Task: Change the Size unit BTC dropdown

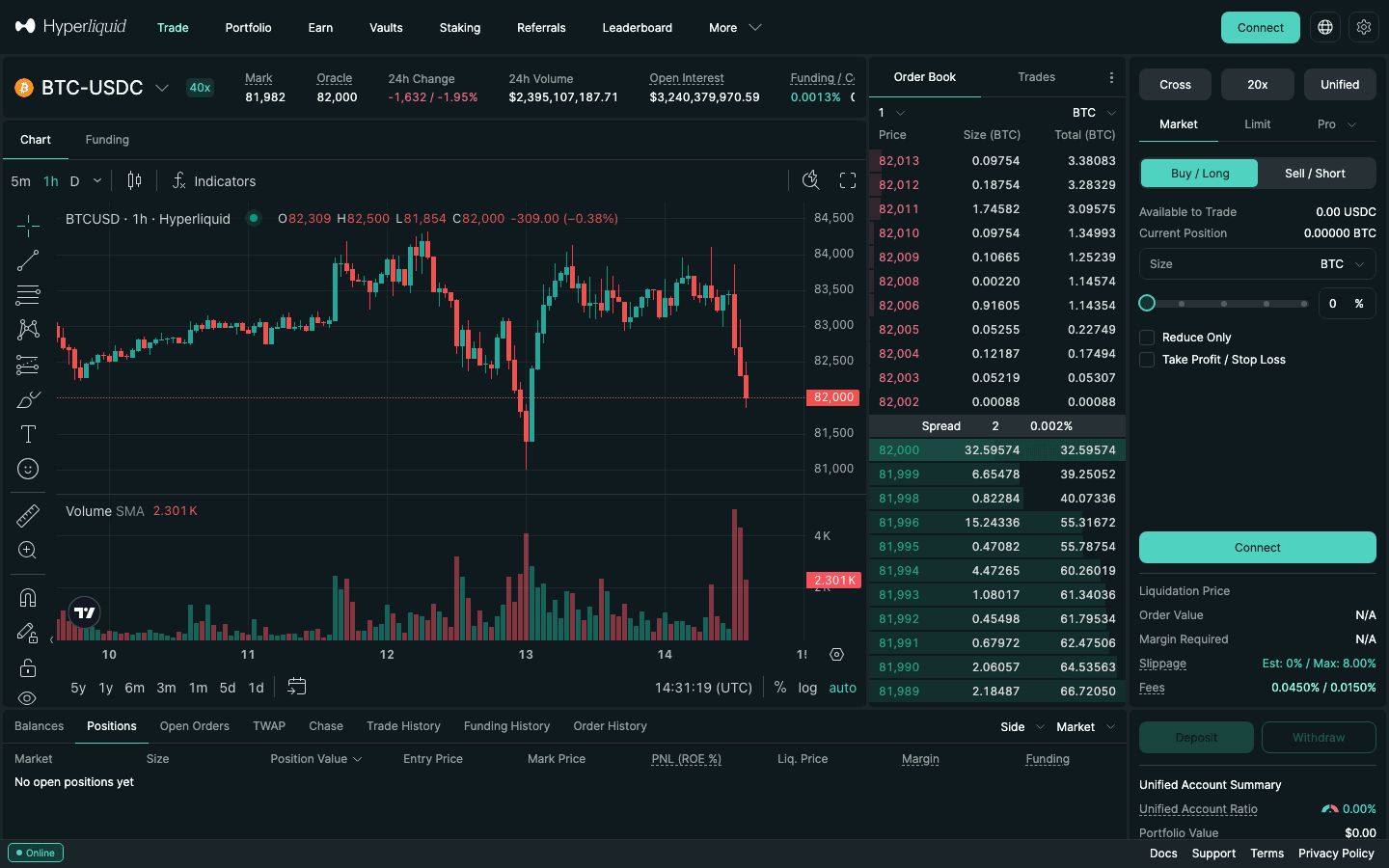Action: tap(1342, 264)
